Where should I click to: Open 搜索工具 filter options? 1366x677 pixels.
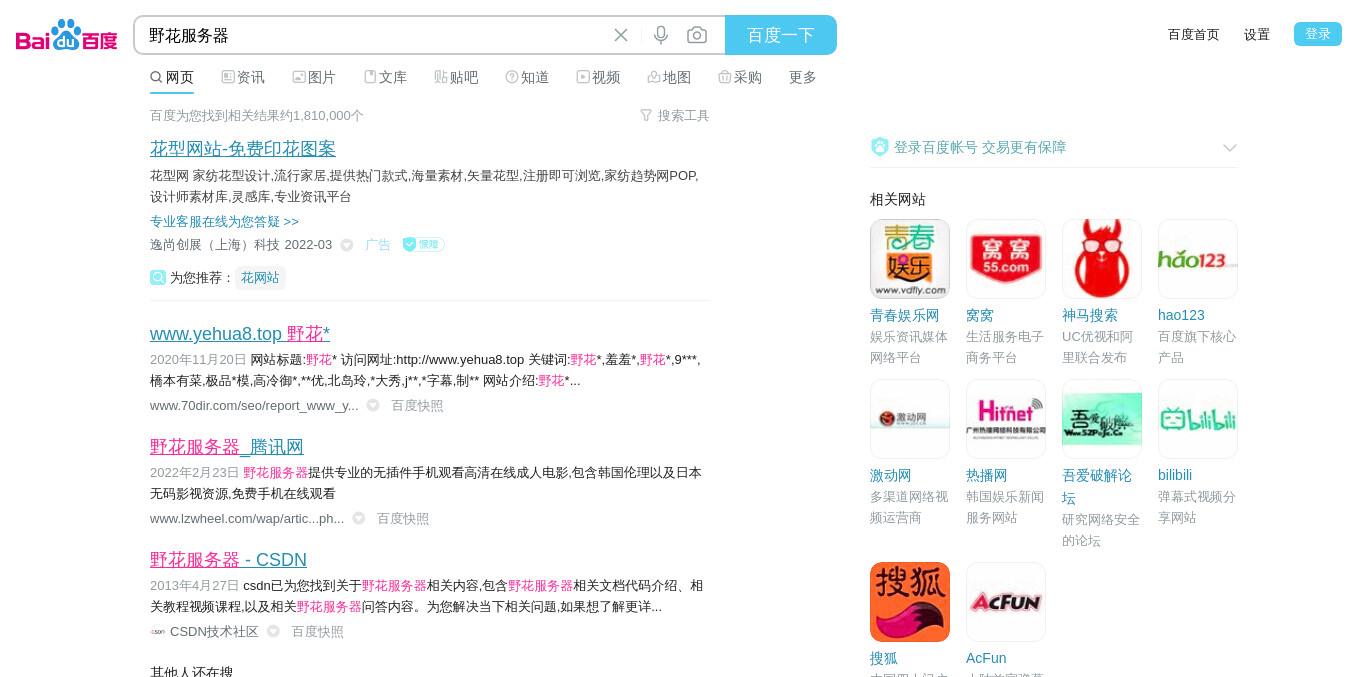pos(675,116)
